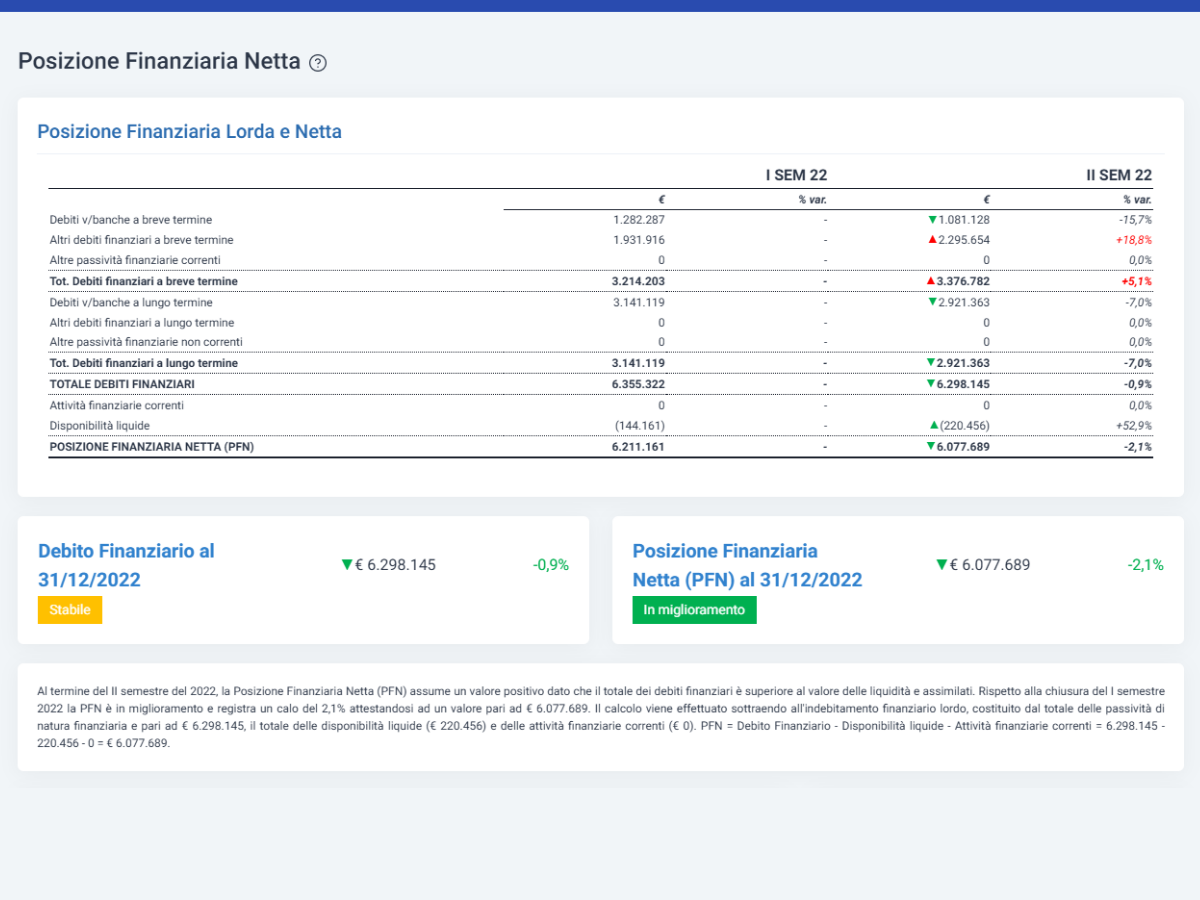Image resolution: width=1200 pixels, height=900 pixels.
Task: Click the Posizione Finanziaria Netta (PFN) card title
Action: (x=747, y=565)
